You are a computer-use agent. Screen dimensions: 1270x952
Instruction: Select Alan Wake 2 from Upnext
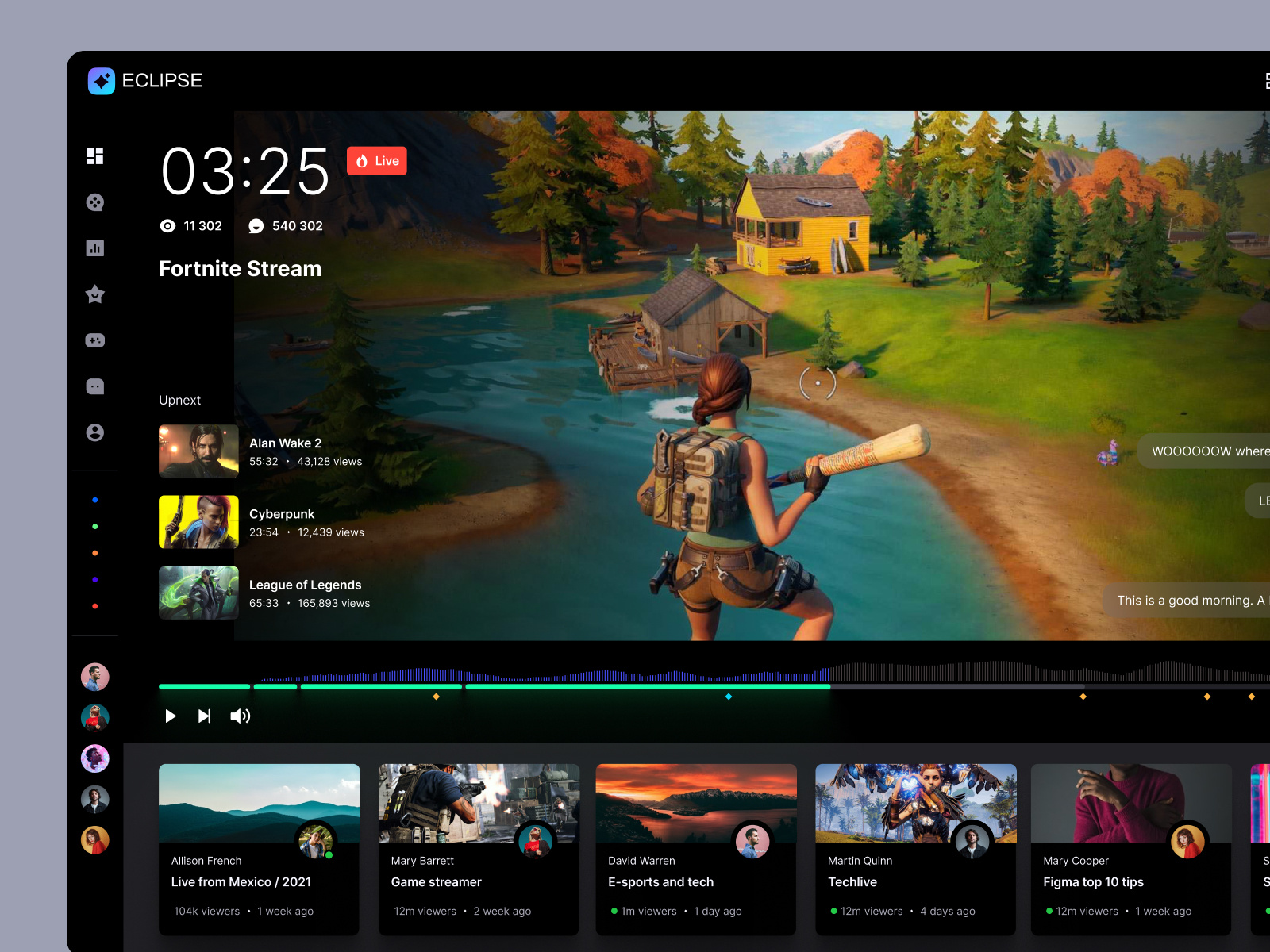coord(198,451)
